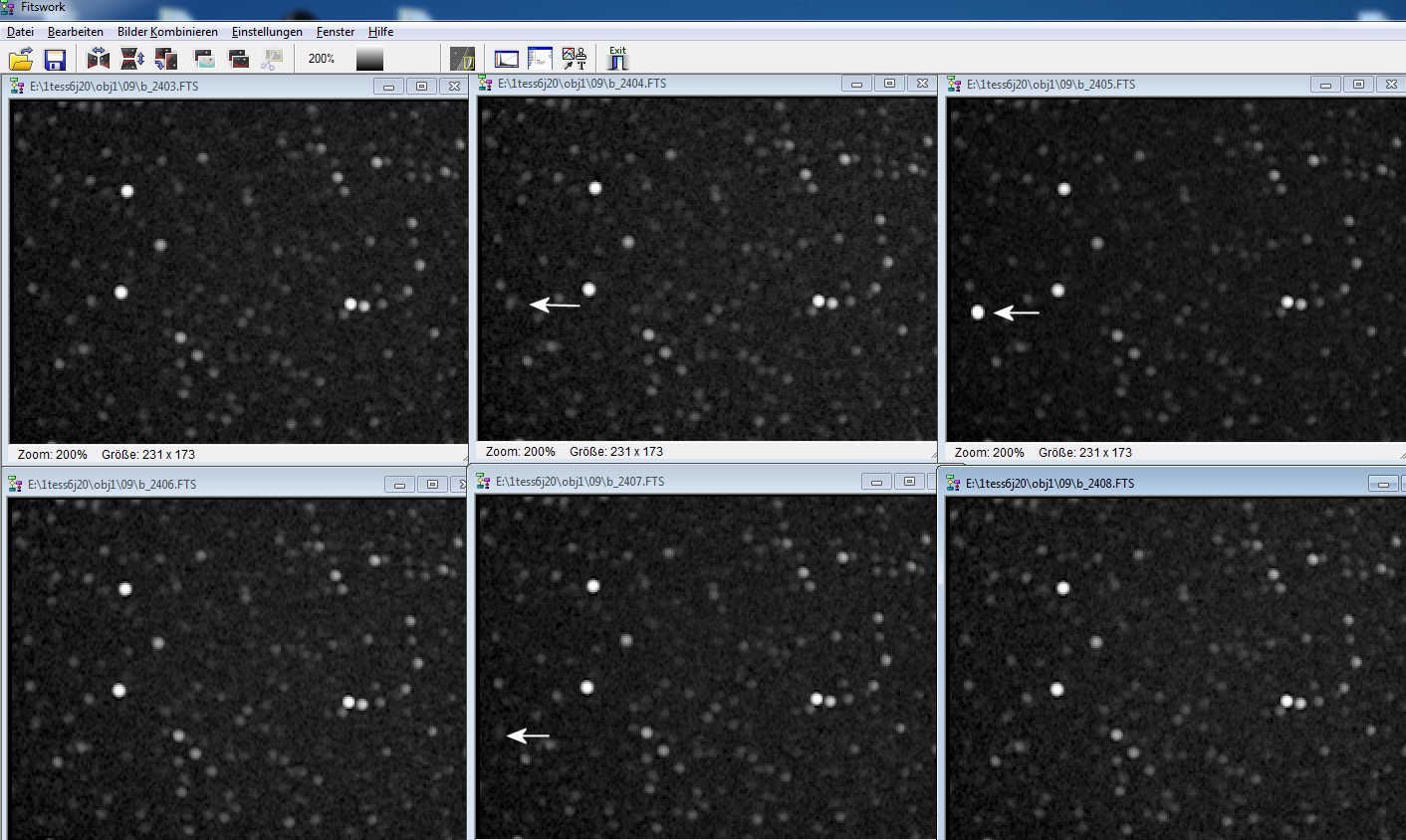Click the open file folder icon

[21, 59]
